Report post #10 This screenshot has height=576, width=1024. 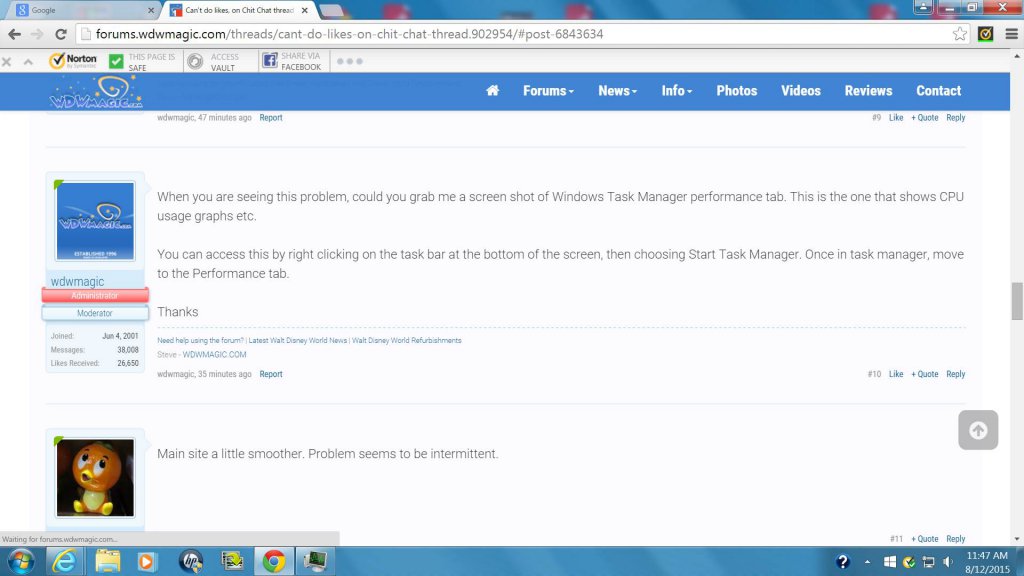tap(271, 374)
